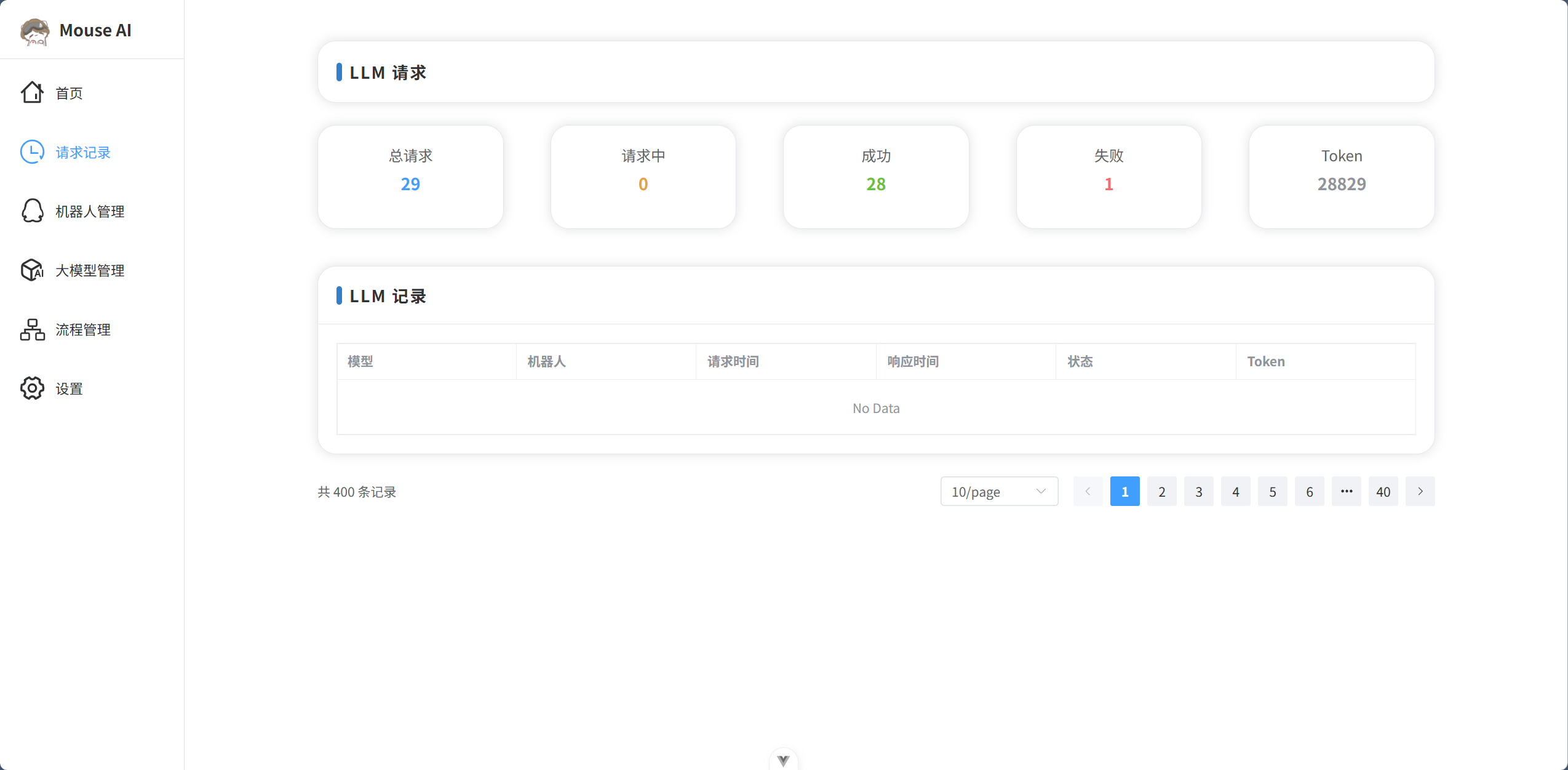Click the 状态 column header
This screenshot has width=1568, height=770.
(x=1080, y=361)
